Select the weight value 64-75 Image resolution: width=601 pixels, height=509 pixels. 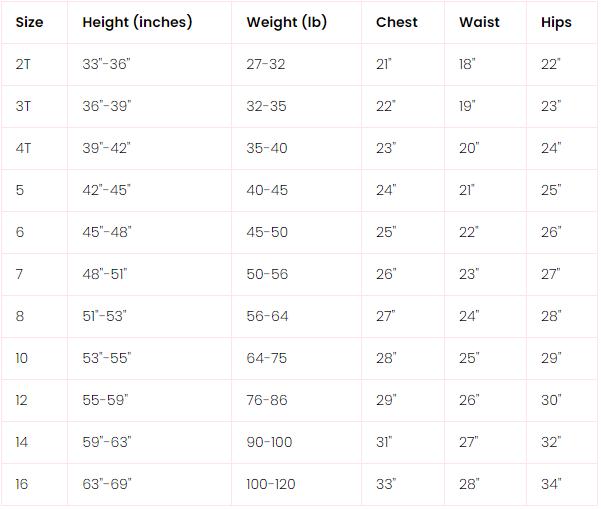point(267,358)
